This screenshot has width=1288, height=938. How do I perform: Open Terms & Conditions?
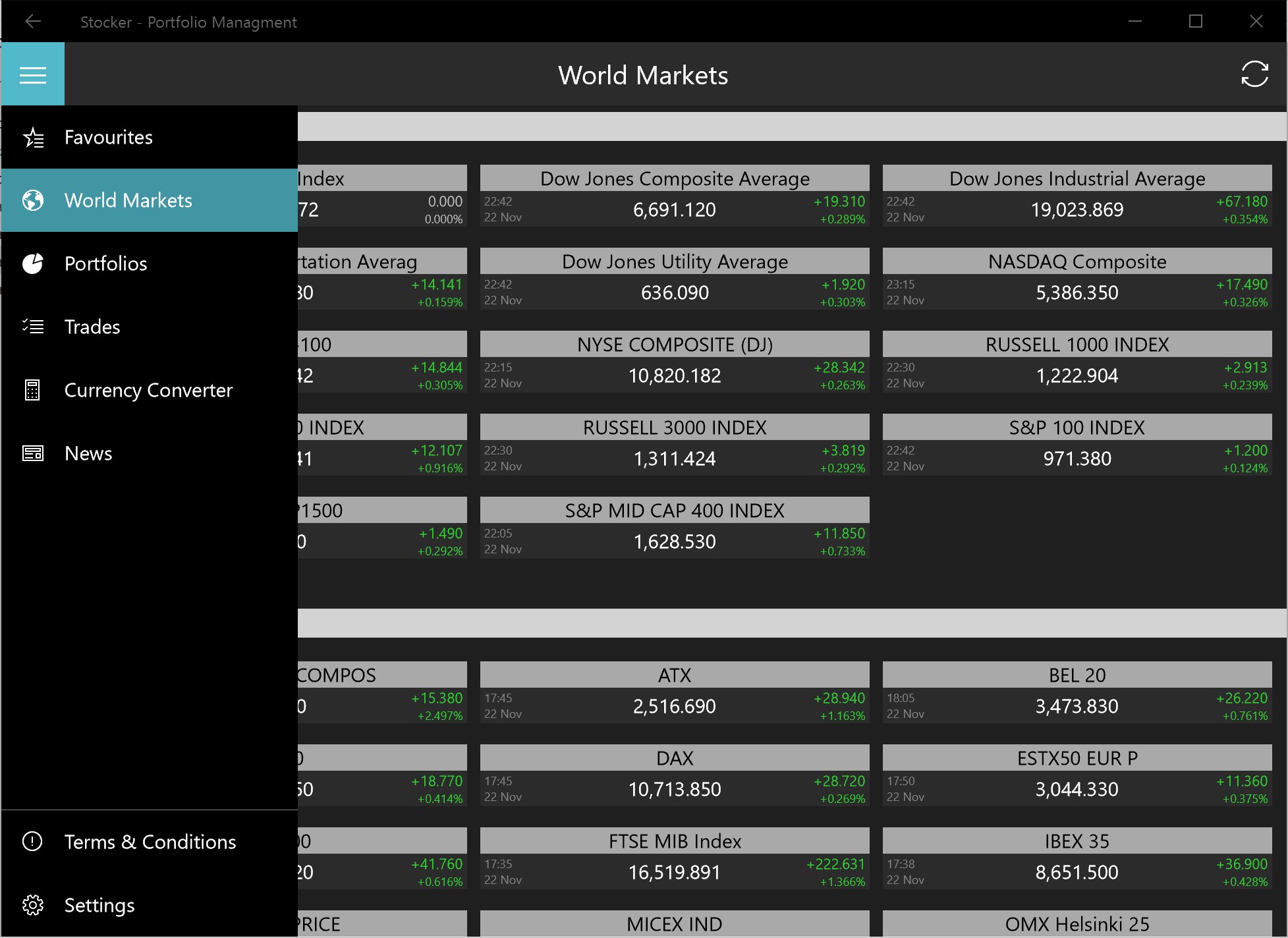[150, 841]
